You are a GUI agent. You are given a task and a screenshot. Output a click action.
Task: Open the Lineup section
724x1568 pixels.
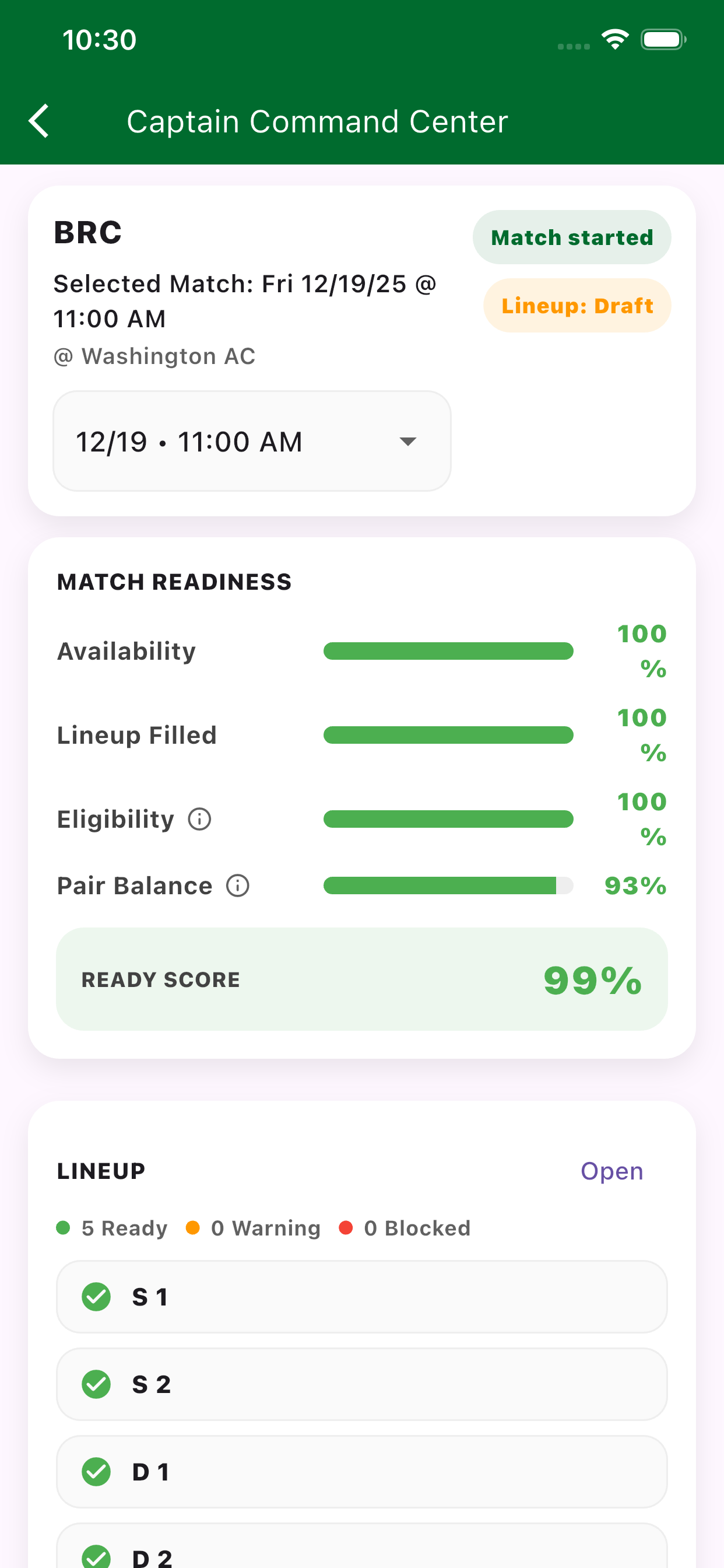pos(611,1171)
